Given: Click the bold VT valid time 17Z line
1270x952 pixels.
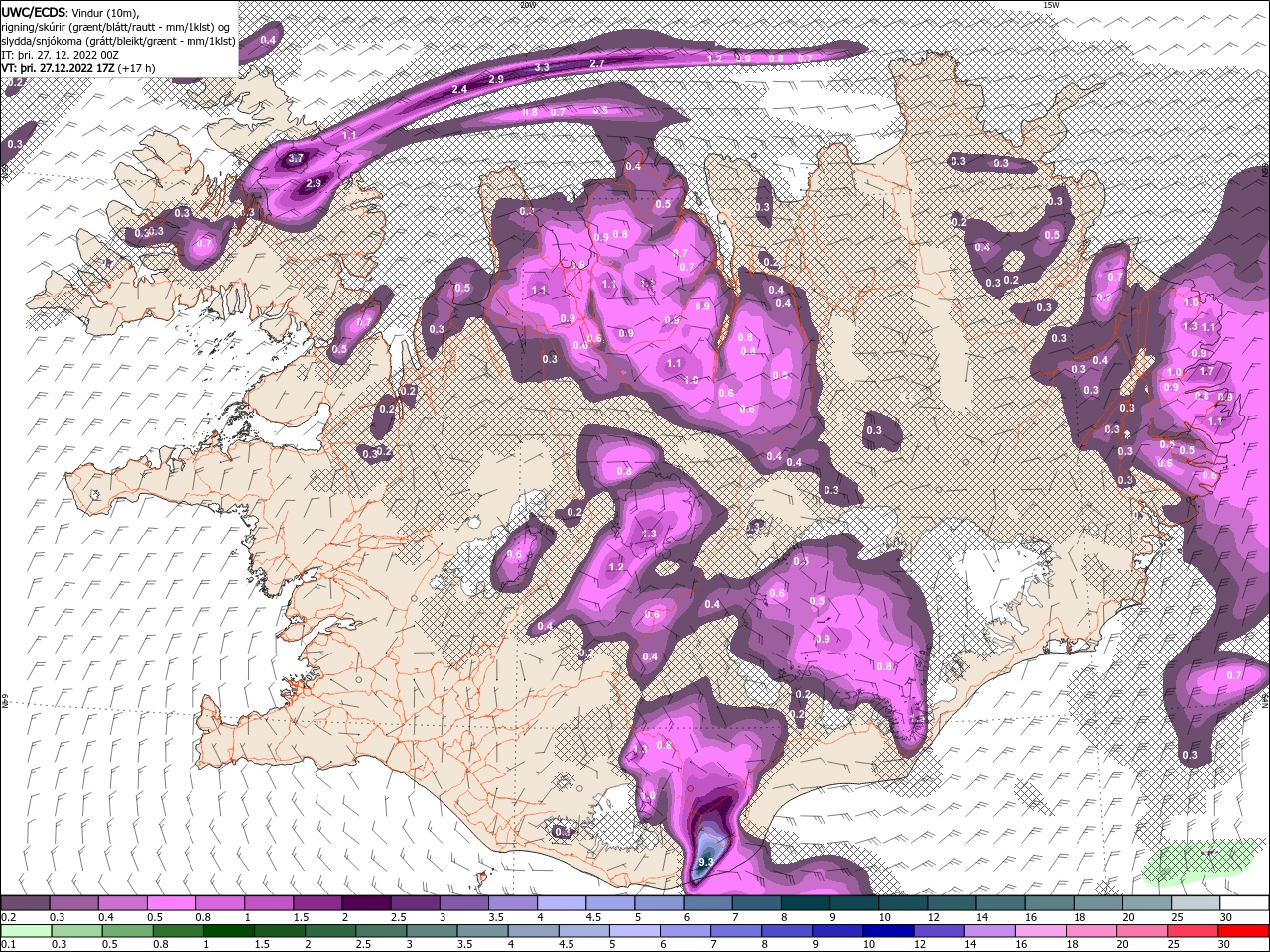Looking at the screenshot, I should [58, 68].
